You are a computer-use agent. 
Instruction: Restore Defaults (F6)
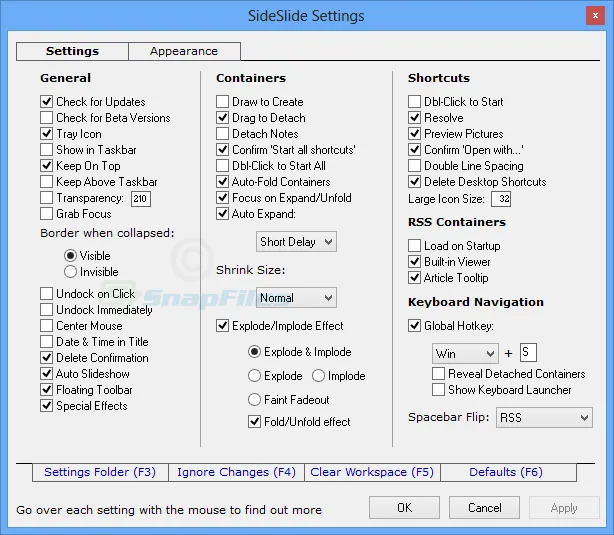(x=508, y=472)
